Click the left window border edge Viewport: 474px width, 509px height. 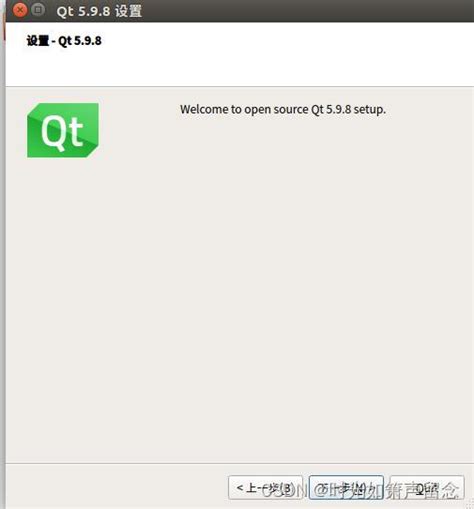point(3,267)
